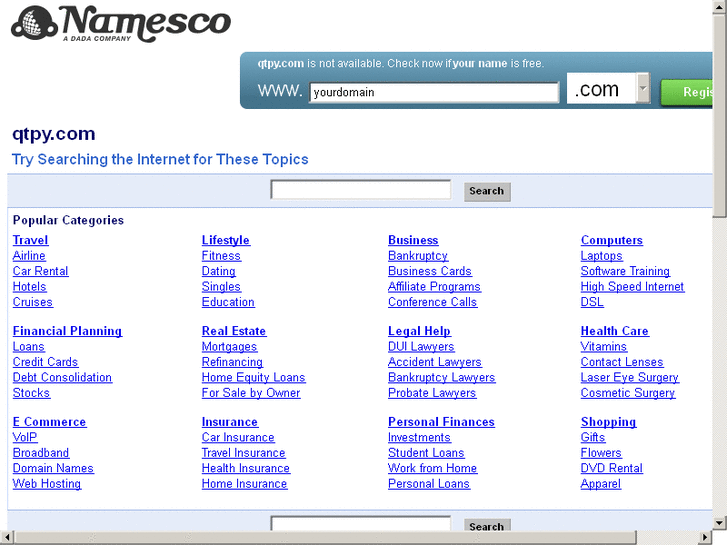This screenshot has height=545, width=727.
Task: Open the Stocks link
Action: tap(31, 393)
